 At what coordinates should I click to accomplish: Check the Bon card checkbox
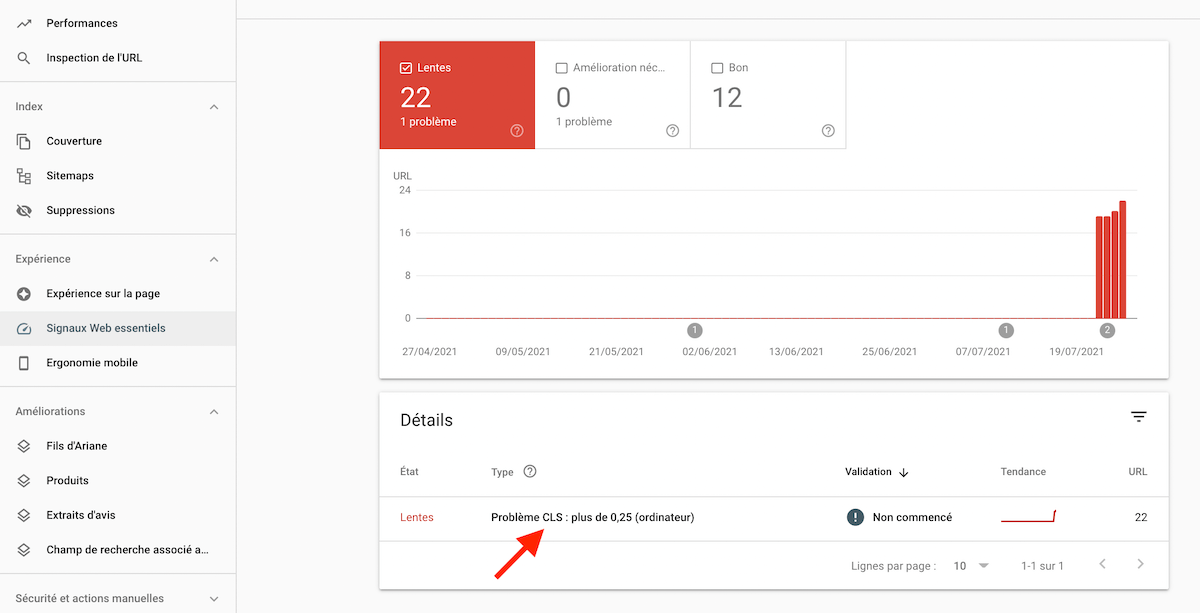pos(716,68)
